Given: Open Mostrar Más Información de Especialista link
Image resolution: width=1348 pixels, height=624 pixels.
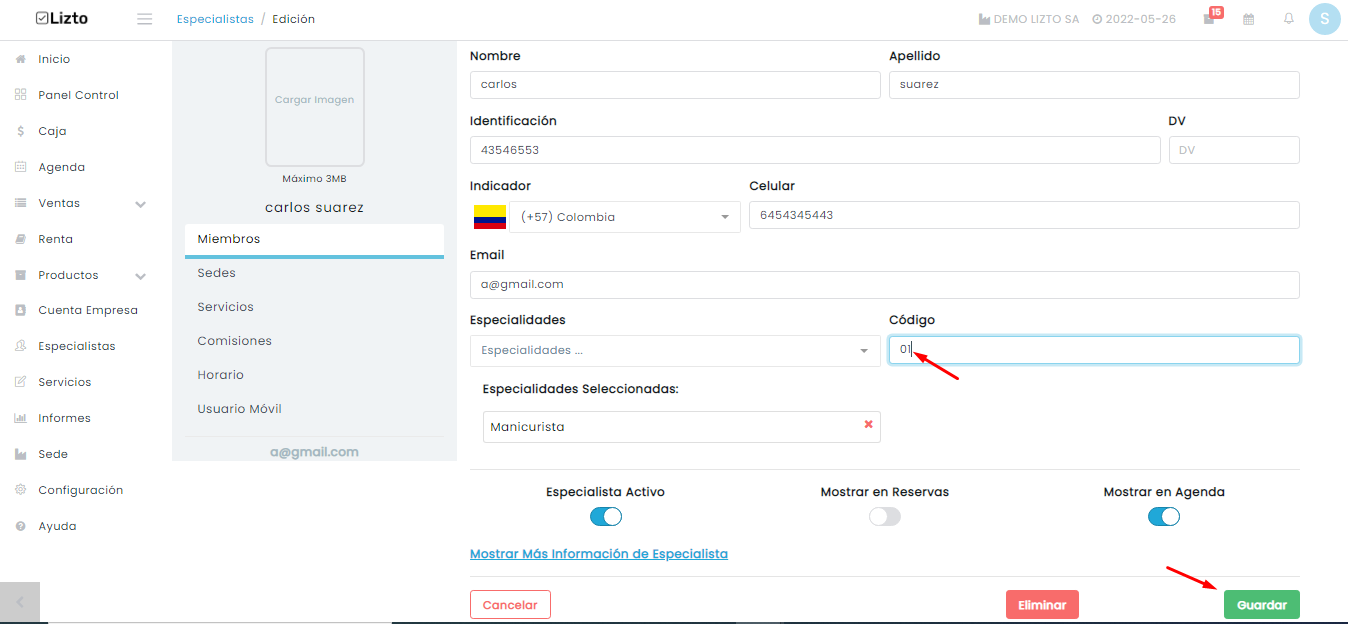Looking at the screenshot, I should click(599, 554).
